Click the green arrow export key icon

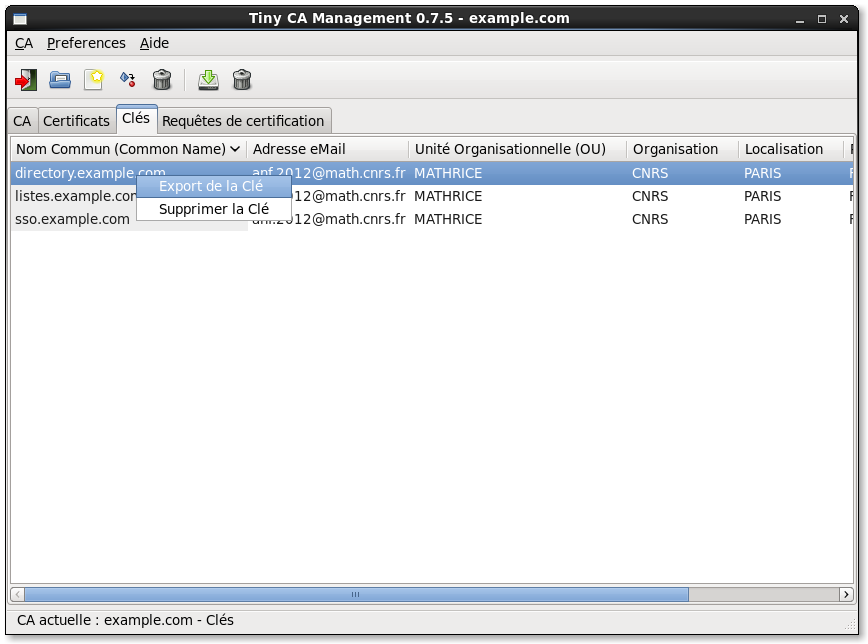[208, 80]
